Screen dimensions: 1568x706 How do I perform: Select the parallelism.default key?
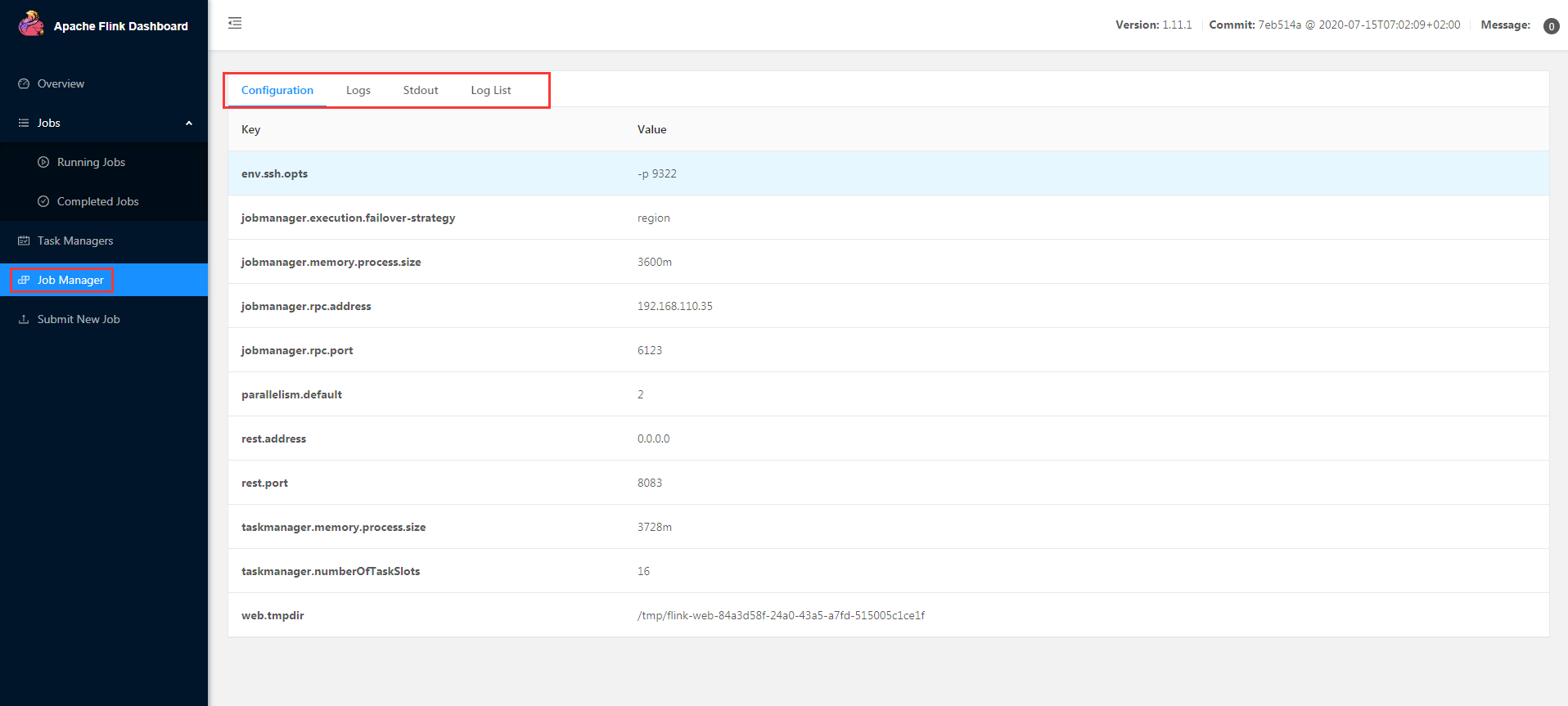tap(292, 394)
